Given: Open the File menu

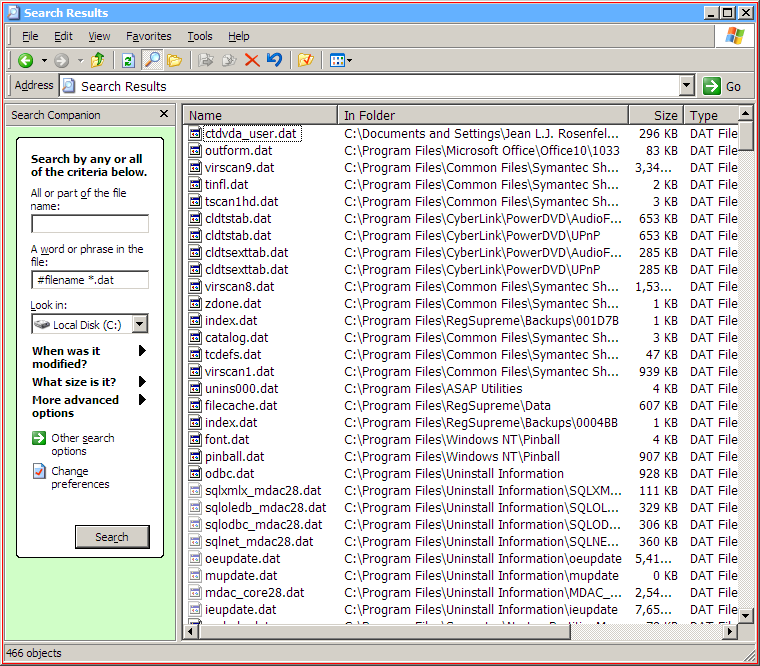Looking at the screenshot, I should [x=30, y=36].
